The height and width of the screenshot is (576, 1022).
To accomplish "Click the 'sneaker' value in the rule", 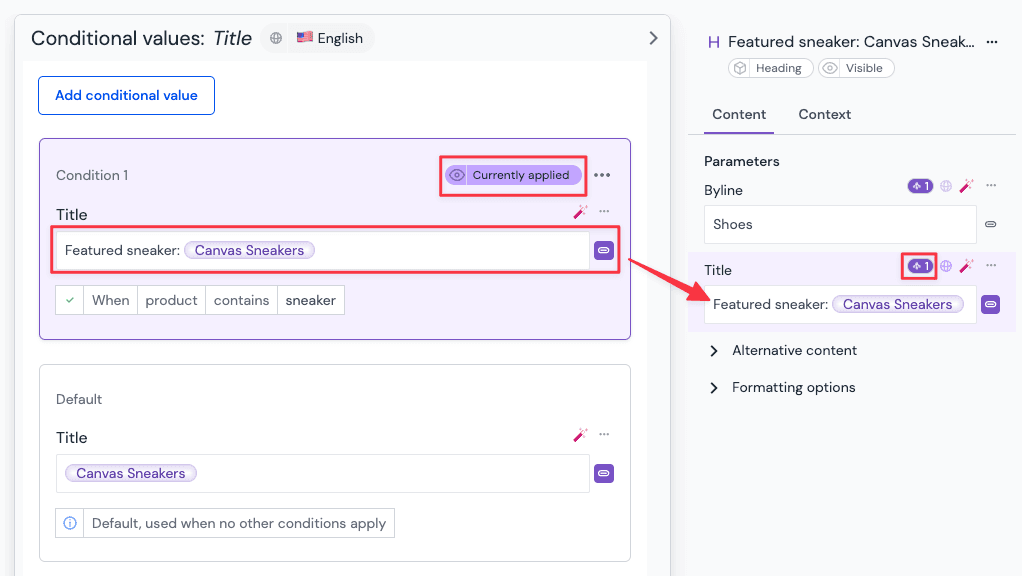I will (310, 300).
